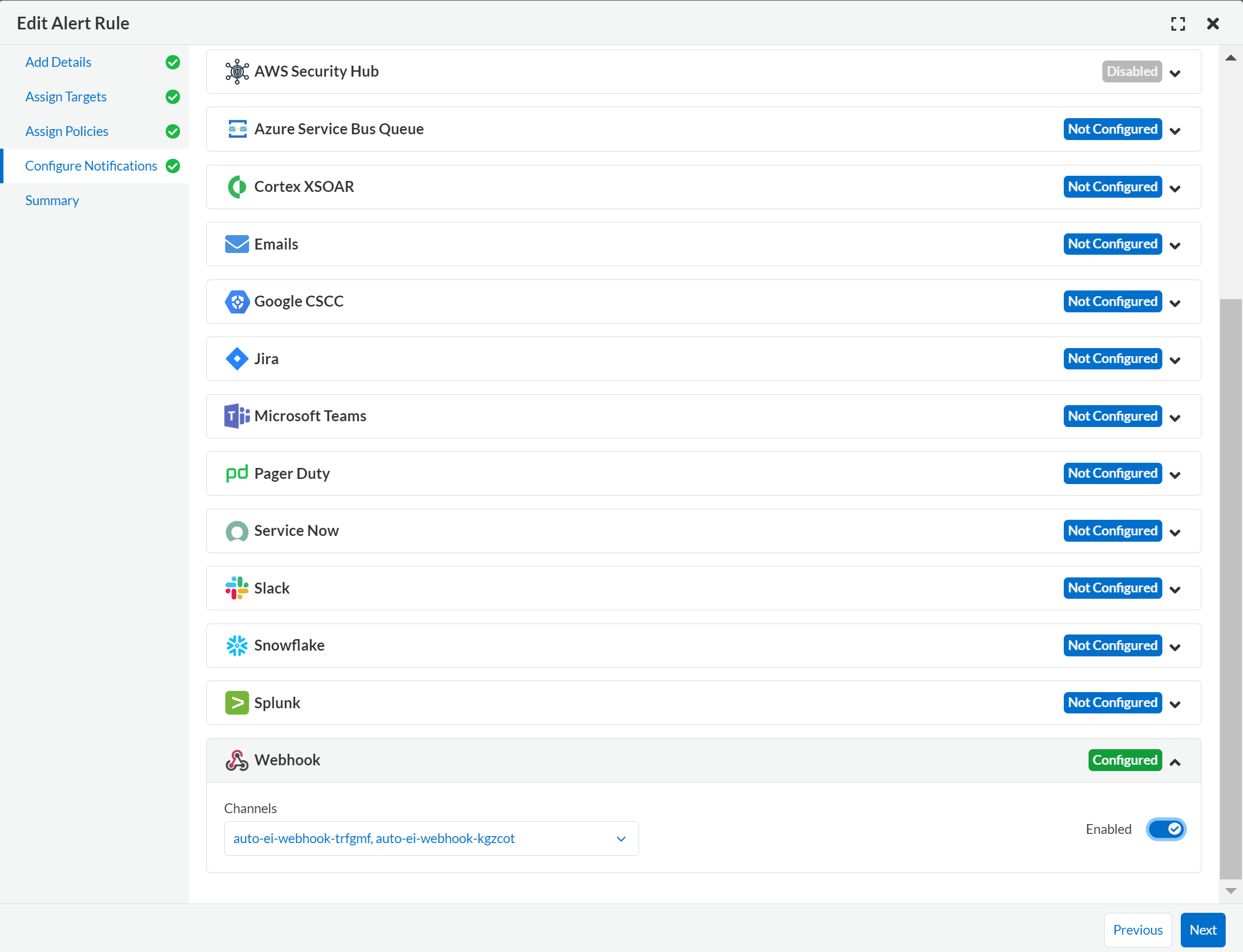Click the Configured badge for Webhook
The image size is (1243, 952).
pos(1125,760)
